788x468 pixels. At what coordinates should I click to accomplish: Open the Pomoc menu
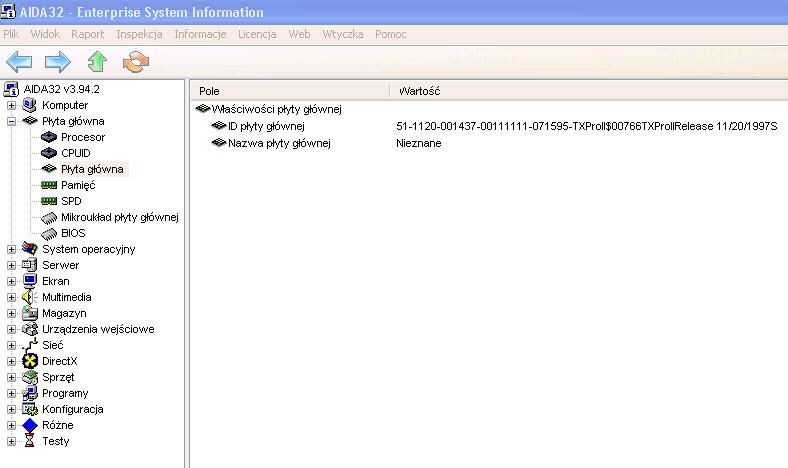390,34
